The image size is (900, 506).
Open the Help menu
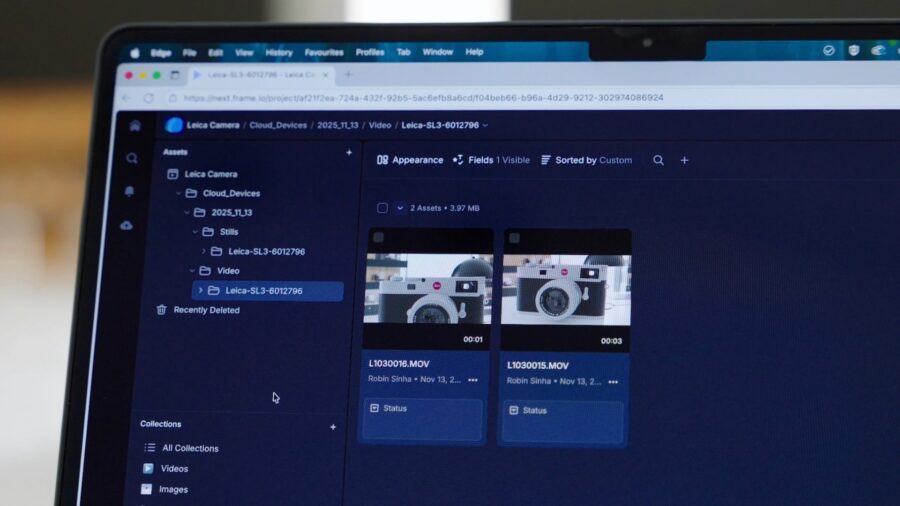tap(474, 52)
